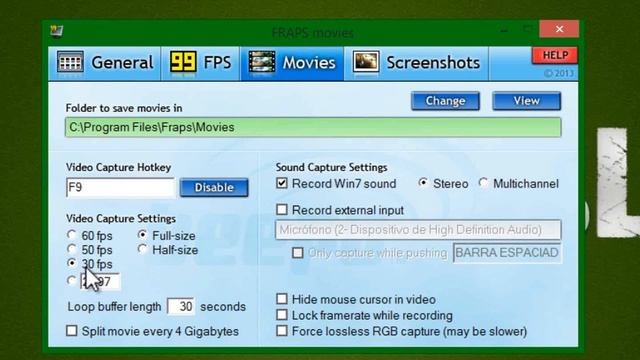Click Change to pick movies folder
Viewport: 640px width, 360px height.
coord(445,101)
